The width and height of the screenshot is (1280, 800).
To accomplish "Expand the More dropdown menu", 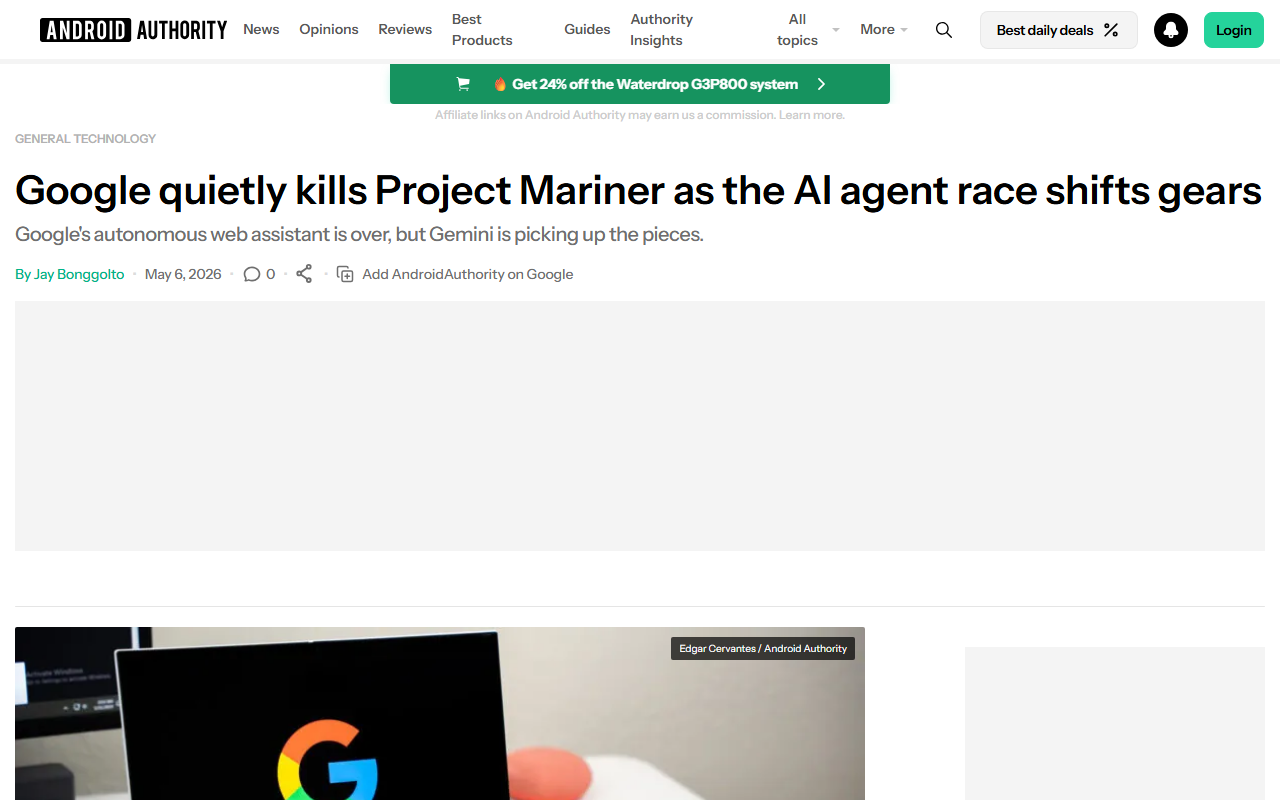I will point(884,30).
